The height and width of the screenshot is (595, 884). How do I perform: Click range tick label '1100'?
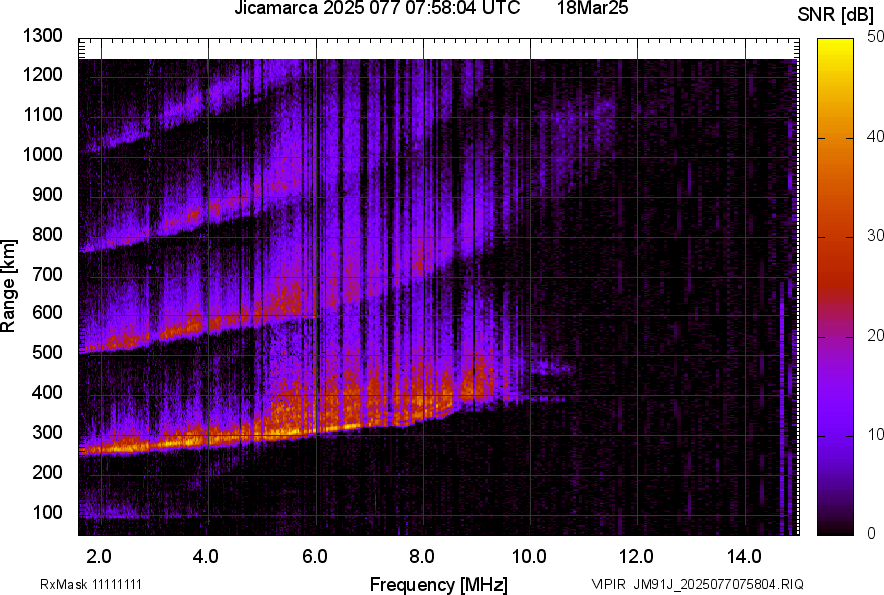click(x=43, y=114)
